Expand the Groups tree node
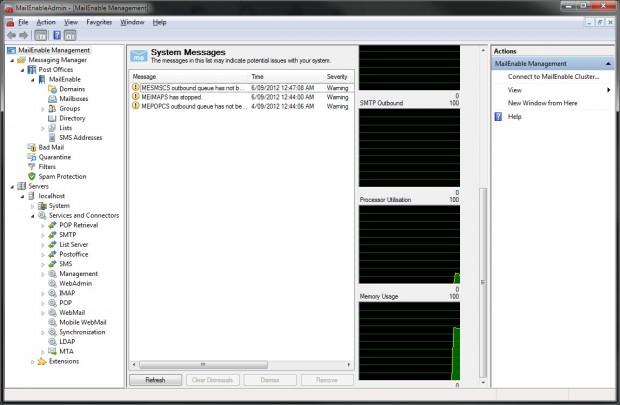 [x=43, y=109]
